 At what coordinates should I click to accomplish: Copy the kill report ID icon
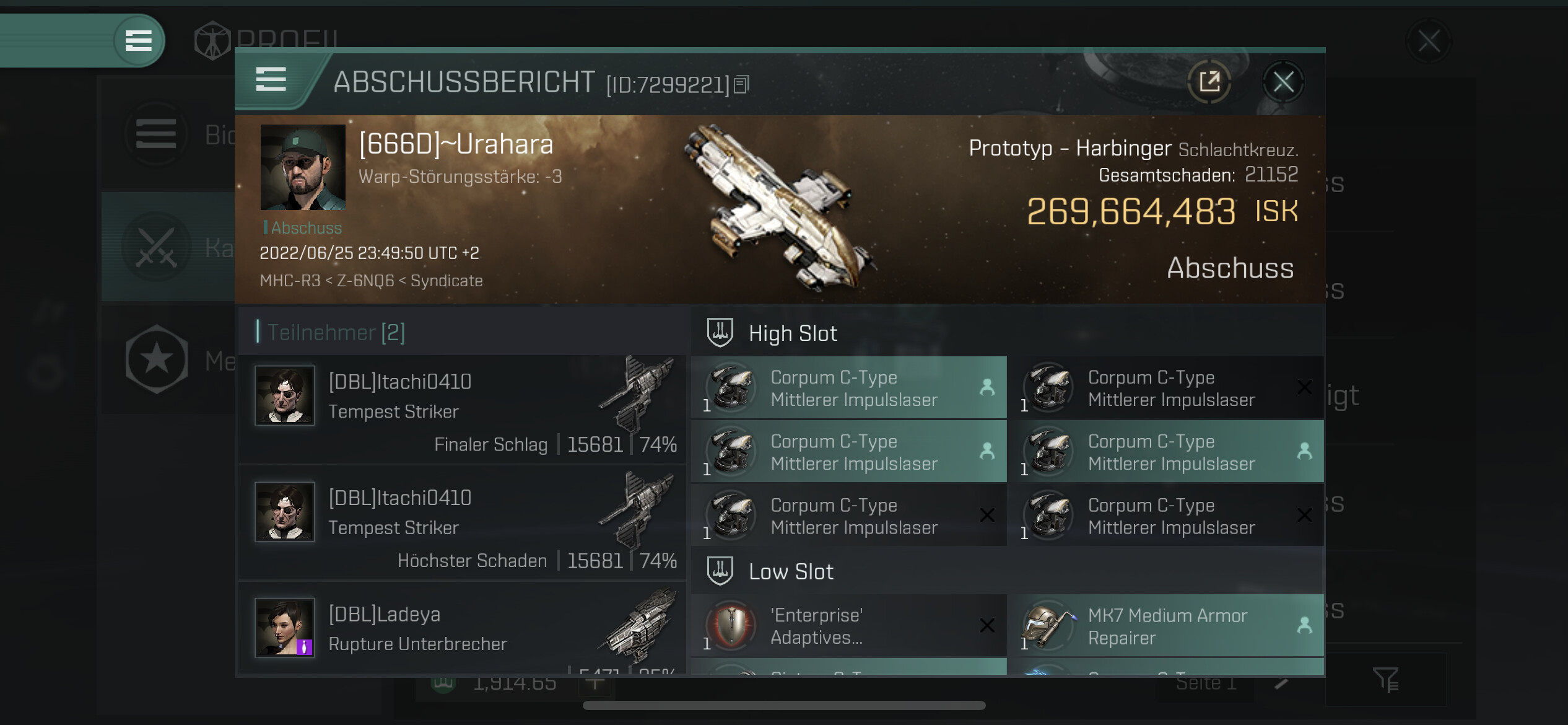[742, 84]
